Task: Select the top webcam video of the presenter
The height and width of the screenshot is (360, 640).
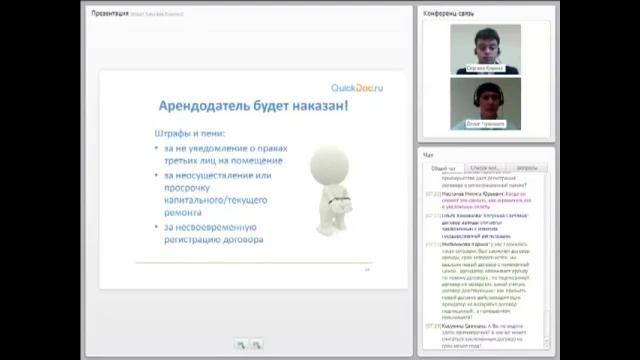Action: 485,49
